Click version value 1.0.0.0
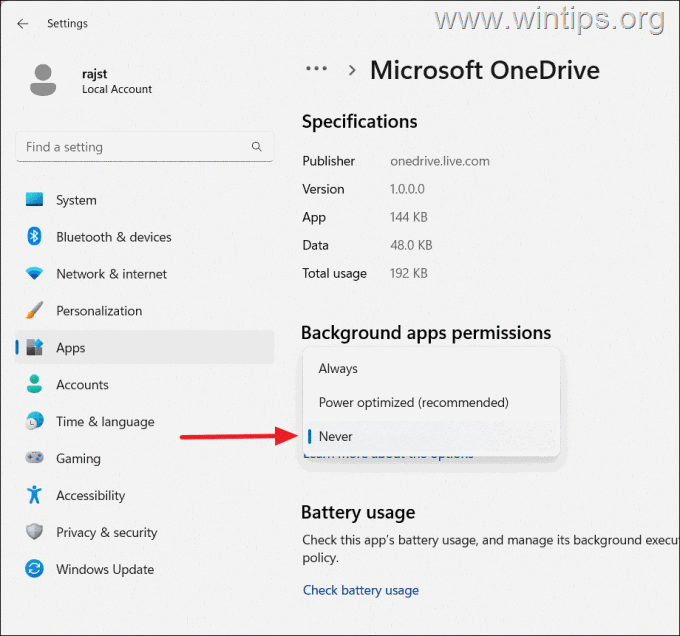Image resolution: width=680 pixels, height=636 pixels. click(407, 189)
